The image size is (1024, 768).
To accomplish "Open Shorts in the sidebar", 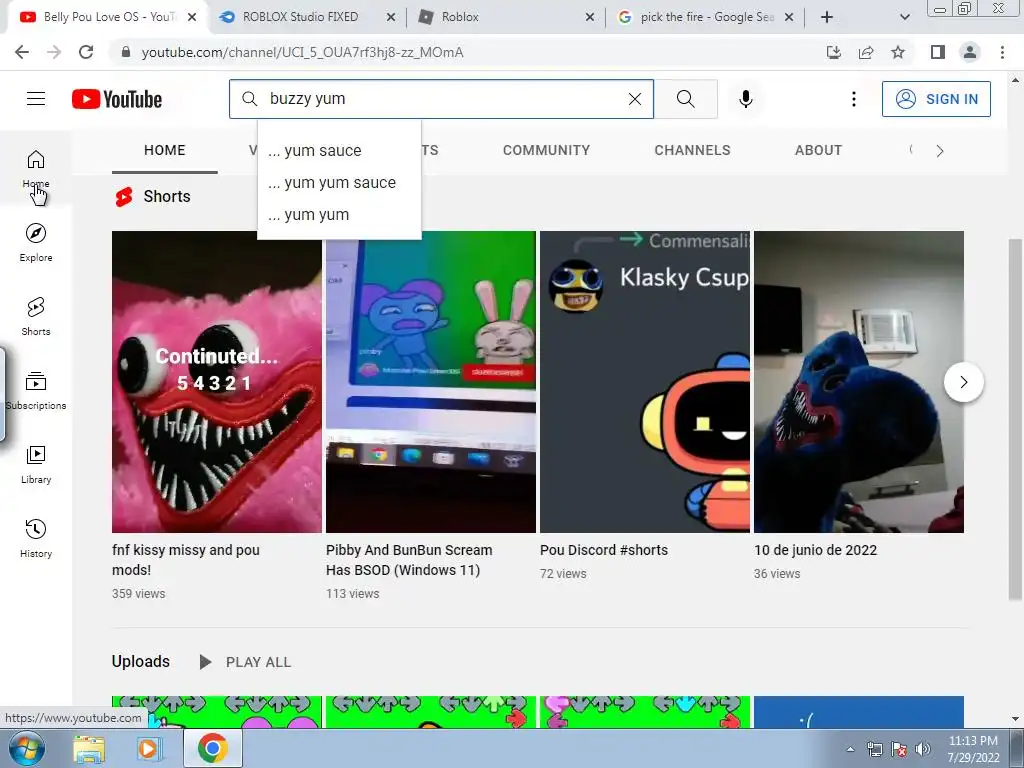I will click(36, 316).
